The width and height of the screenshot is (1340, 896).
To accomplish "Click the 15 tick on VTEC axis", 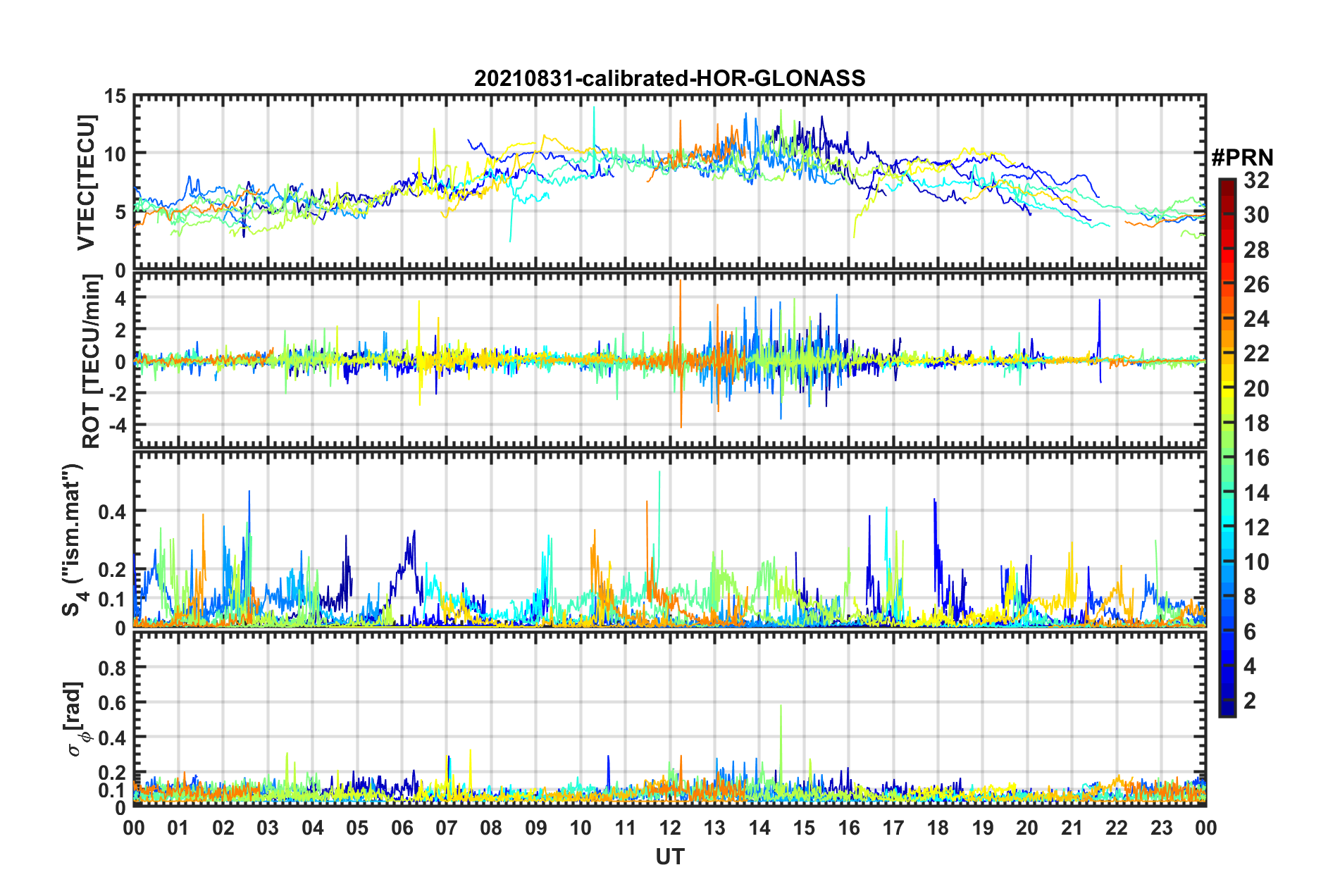I will click(x=115, y=96).
